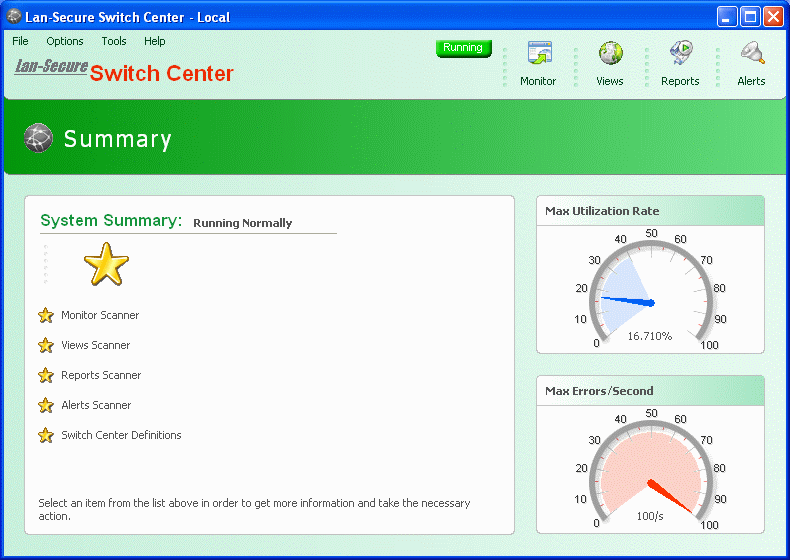
Task: Click the Running Normally status text
Action: point(242,223)
